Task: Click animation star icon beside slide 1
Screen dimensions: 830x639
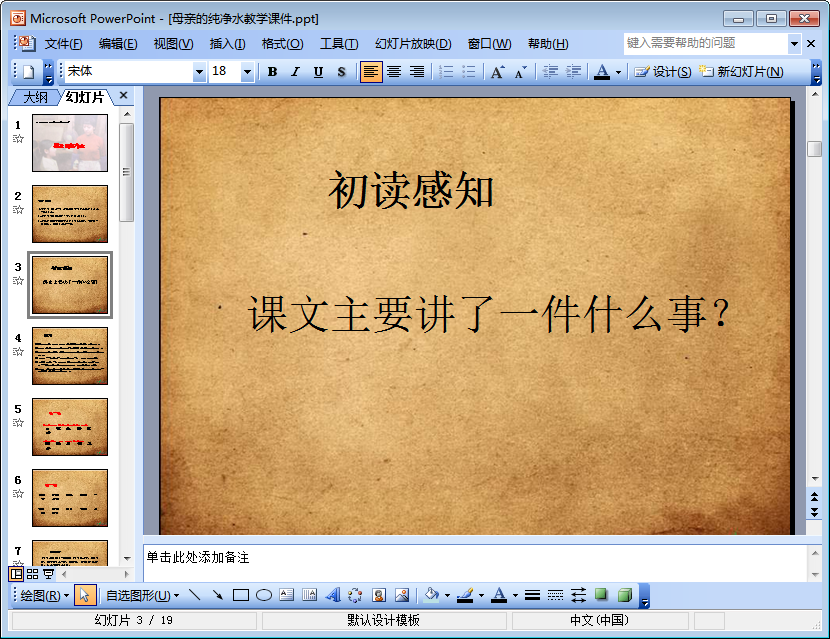Action: pyautogui.click(x=18, y=139)
